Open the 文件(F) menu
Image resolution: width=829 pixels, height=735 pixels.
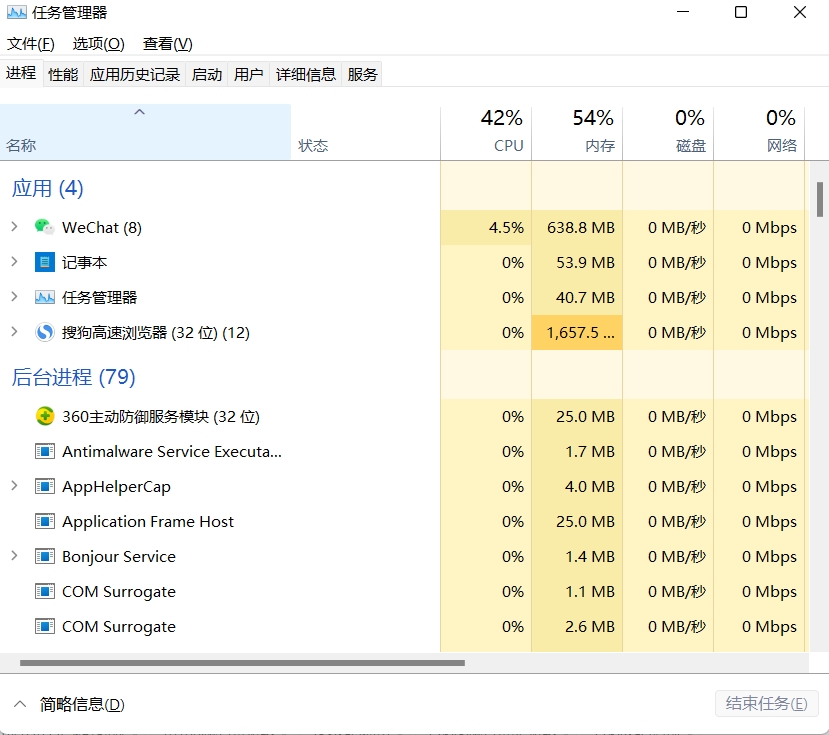click(x=30, y=43)
